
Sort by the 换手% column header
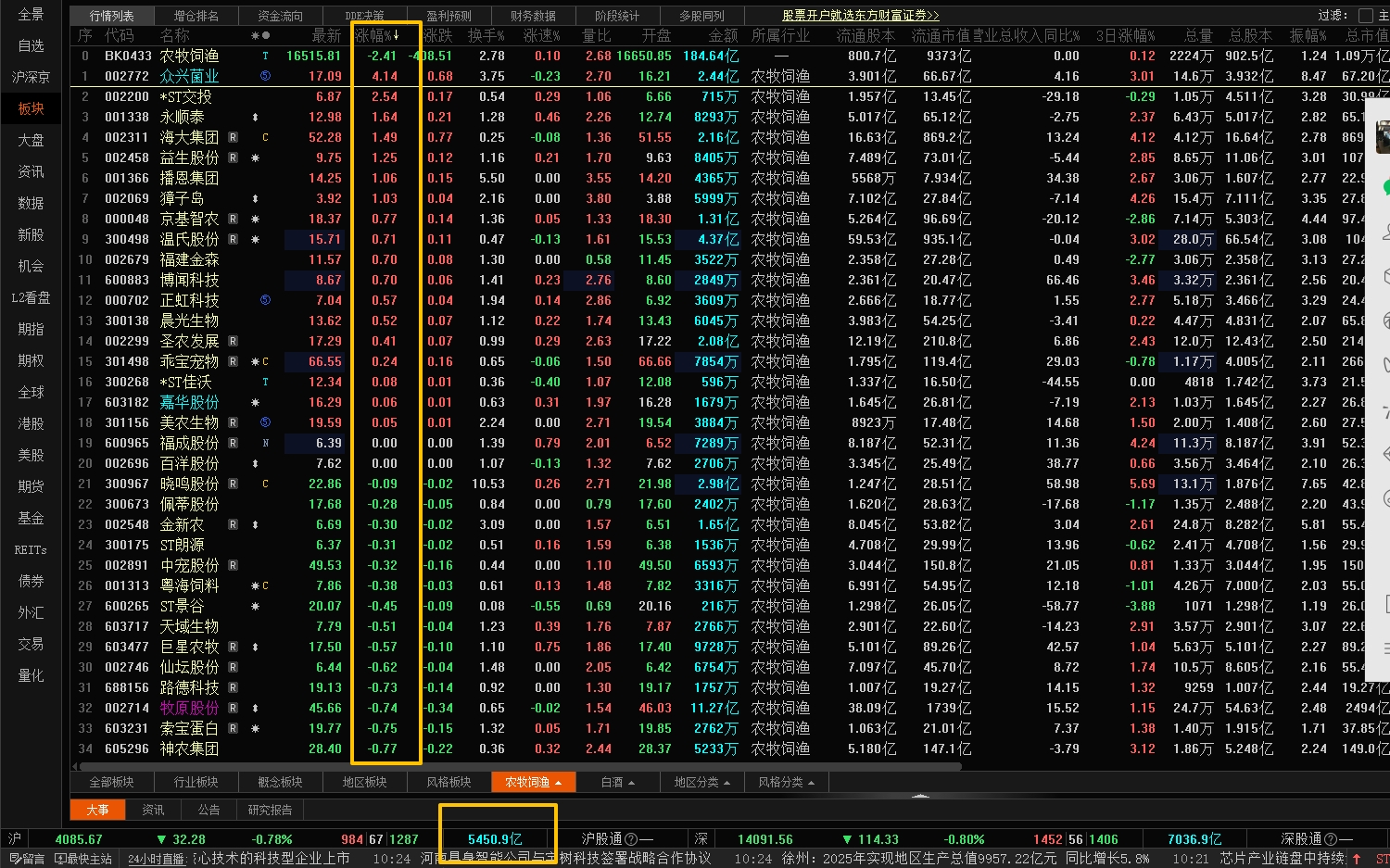(x=486, y=35)
